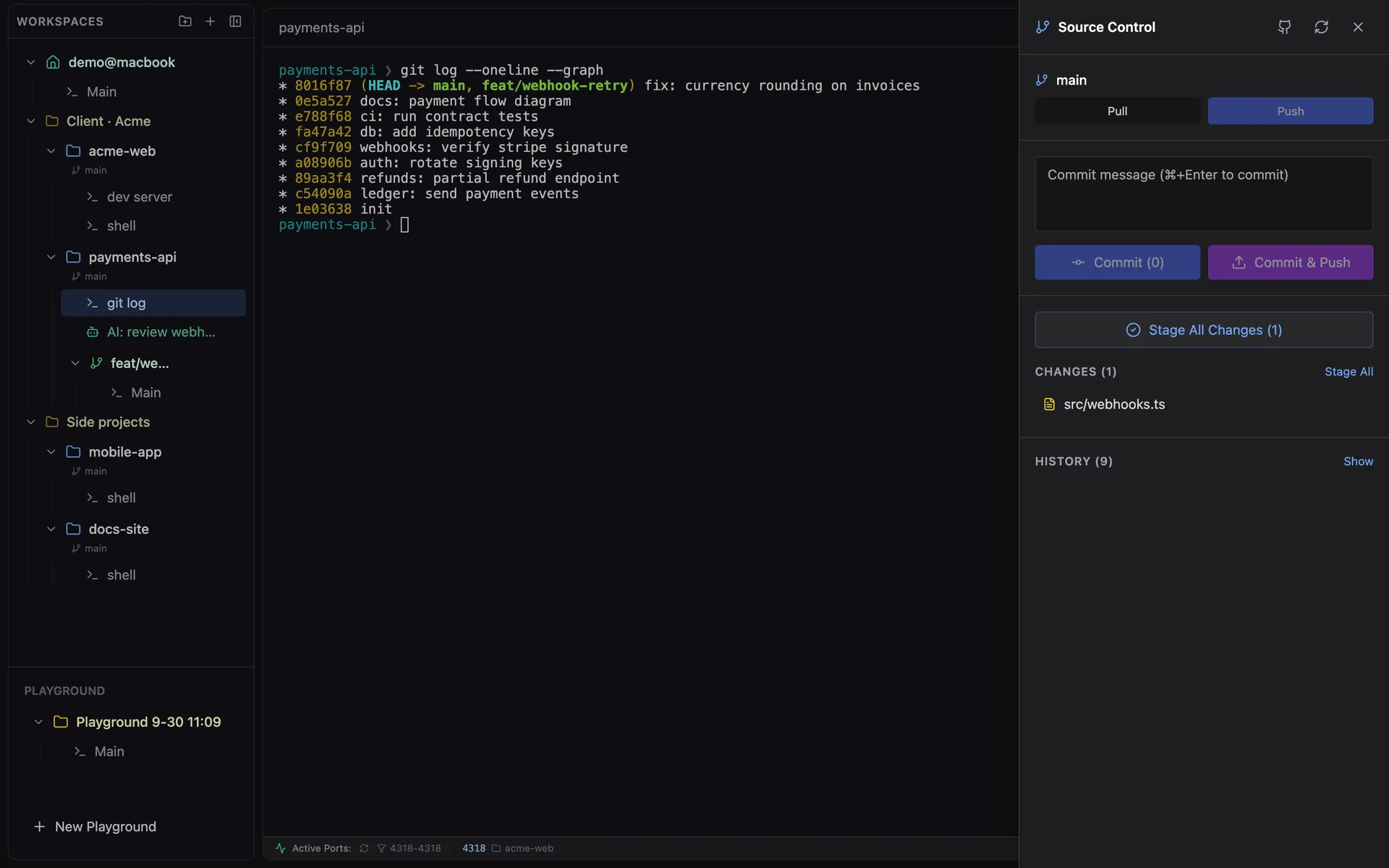Click the new workspace folder icon
This screenshot has height=868, width=1389.
(x=185, y=22)
